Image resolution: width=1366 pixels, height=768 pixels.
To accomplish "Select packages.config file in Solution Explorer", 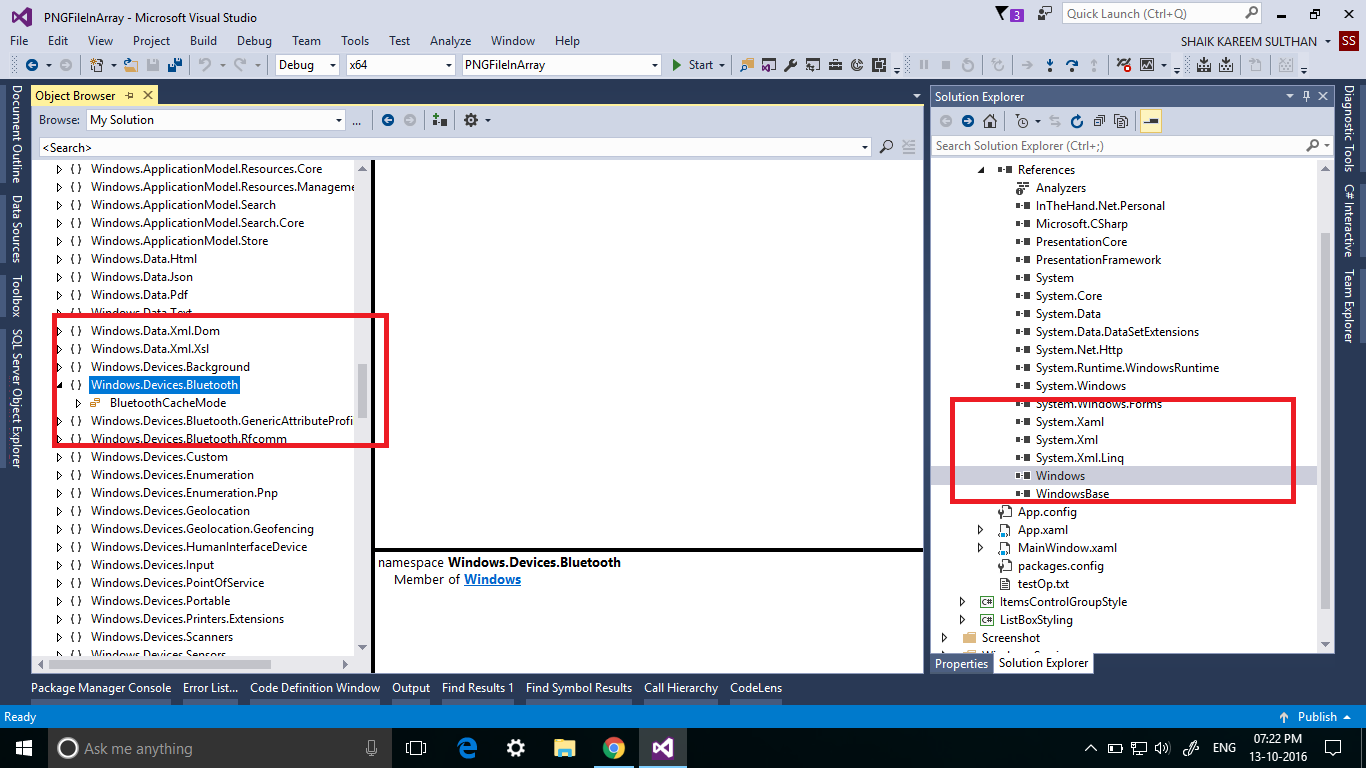I will 1060,566.
